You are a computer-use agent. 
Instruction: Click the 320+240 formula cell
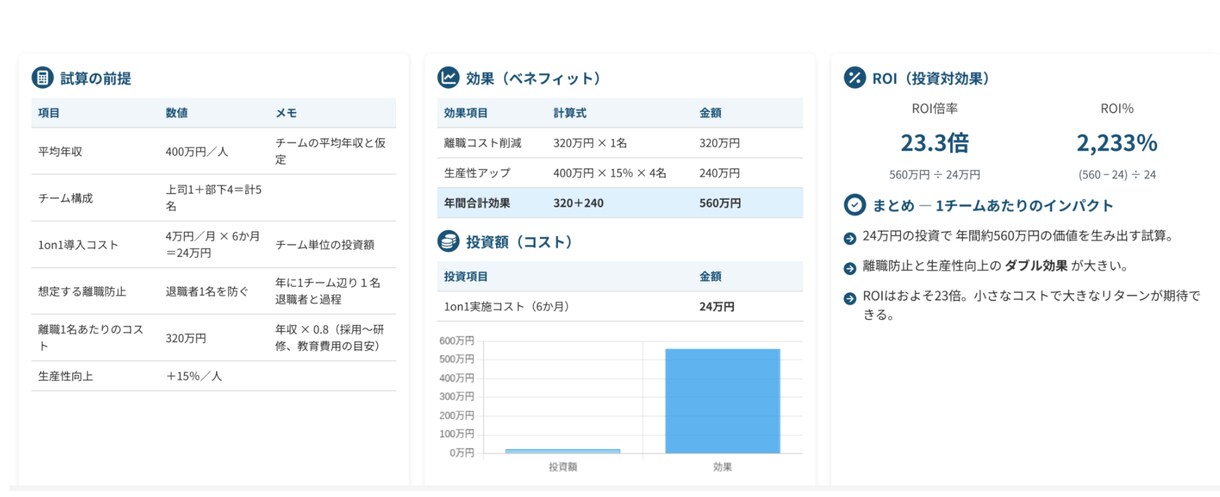pos(579,203)
